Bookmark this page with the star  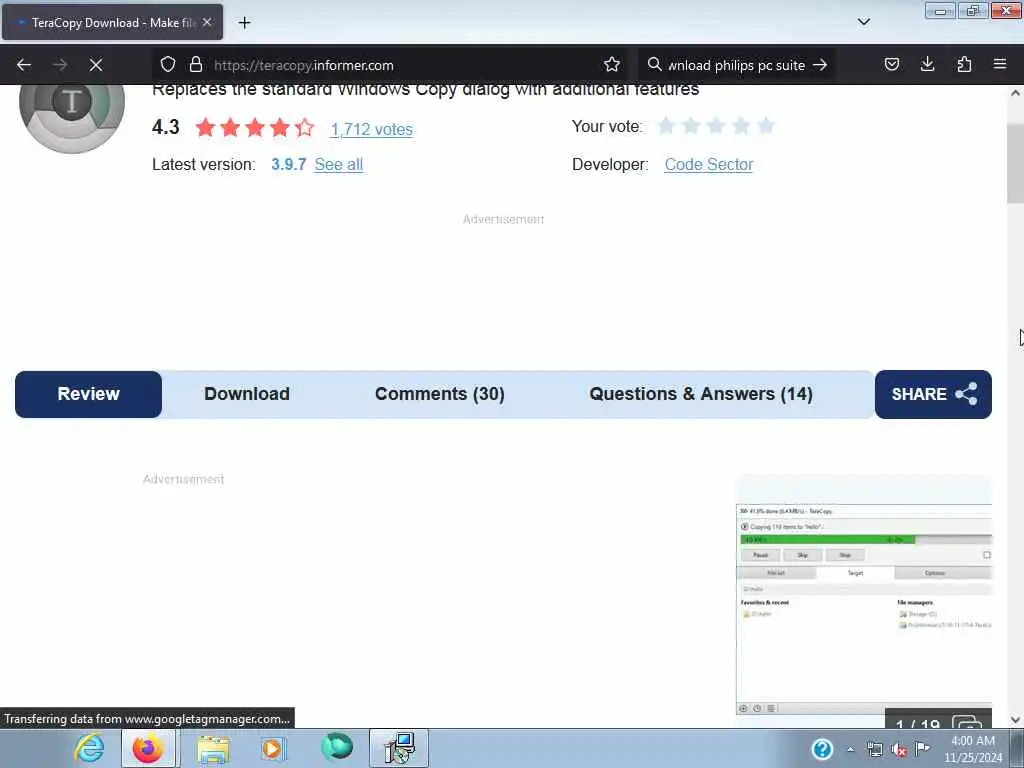pos(612,65)
